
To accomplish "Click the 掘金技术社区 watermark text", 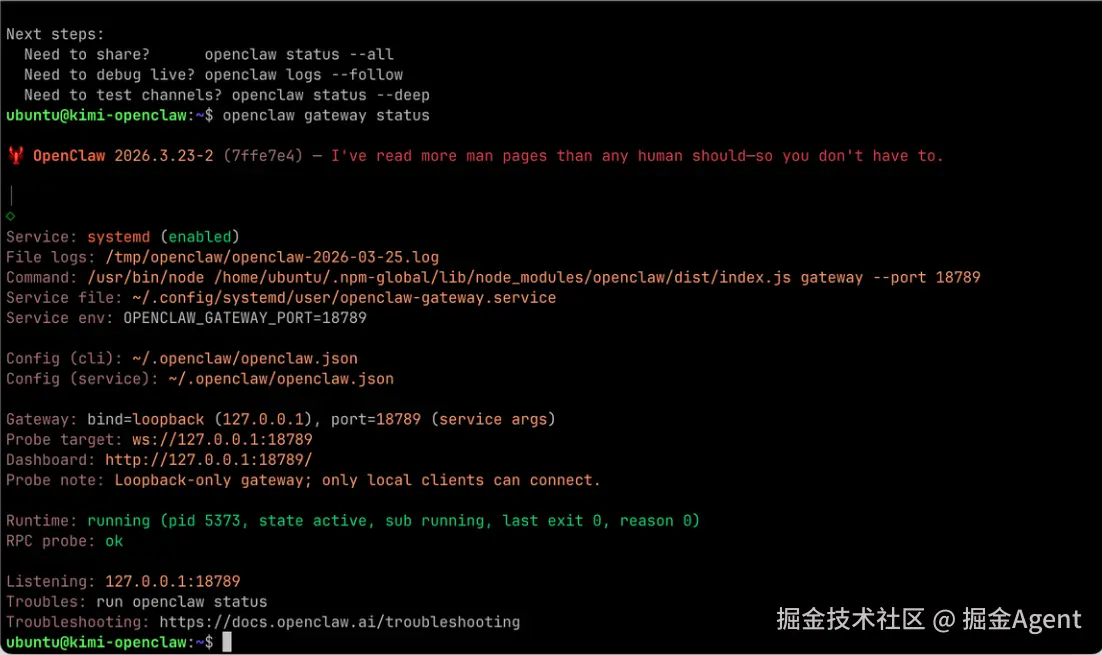I will pos(850,620).
